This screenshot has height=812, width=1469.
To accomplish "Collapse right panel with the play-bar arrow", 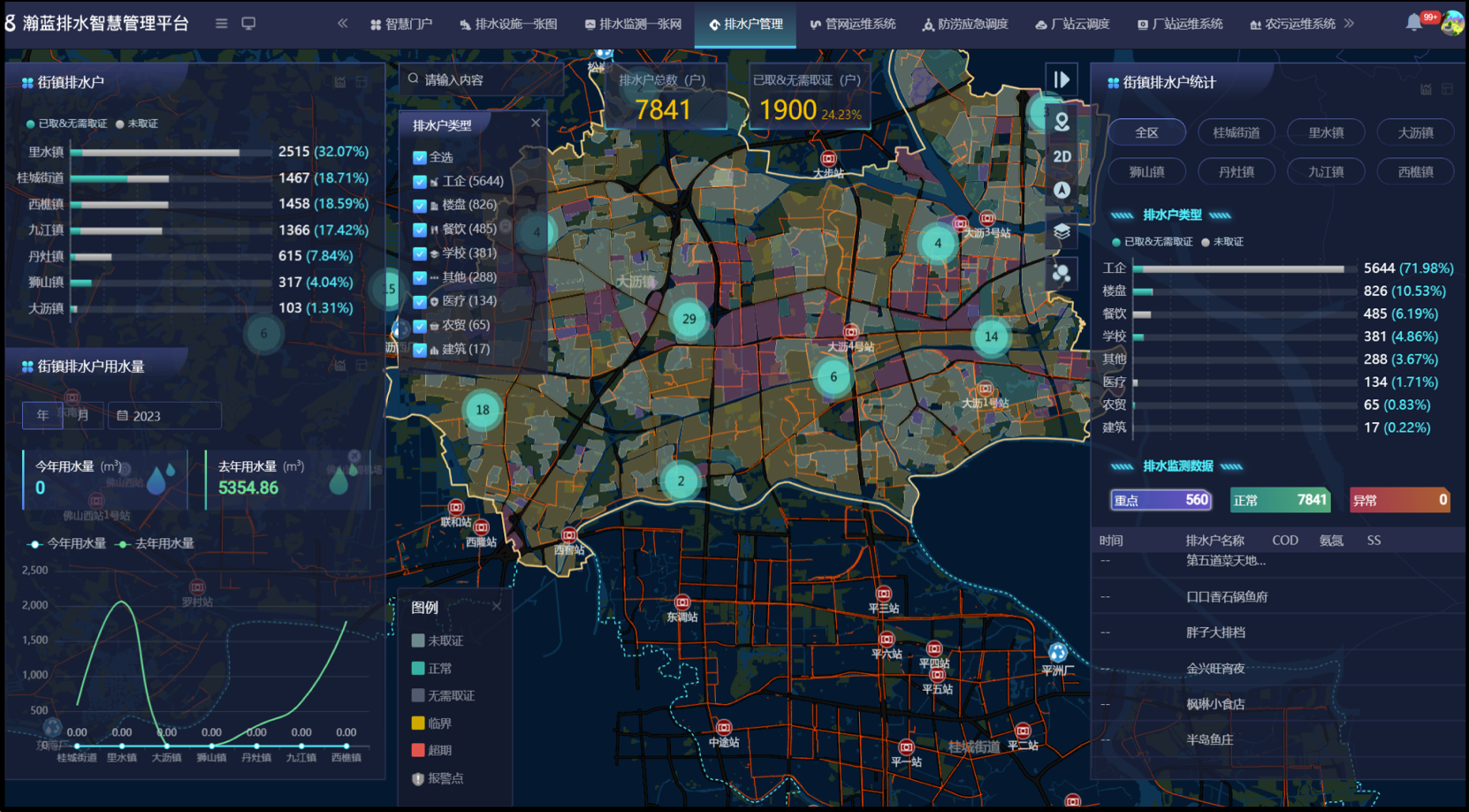I will tap(1062, 80).
